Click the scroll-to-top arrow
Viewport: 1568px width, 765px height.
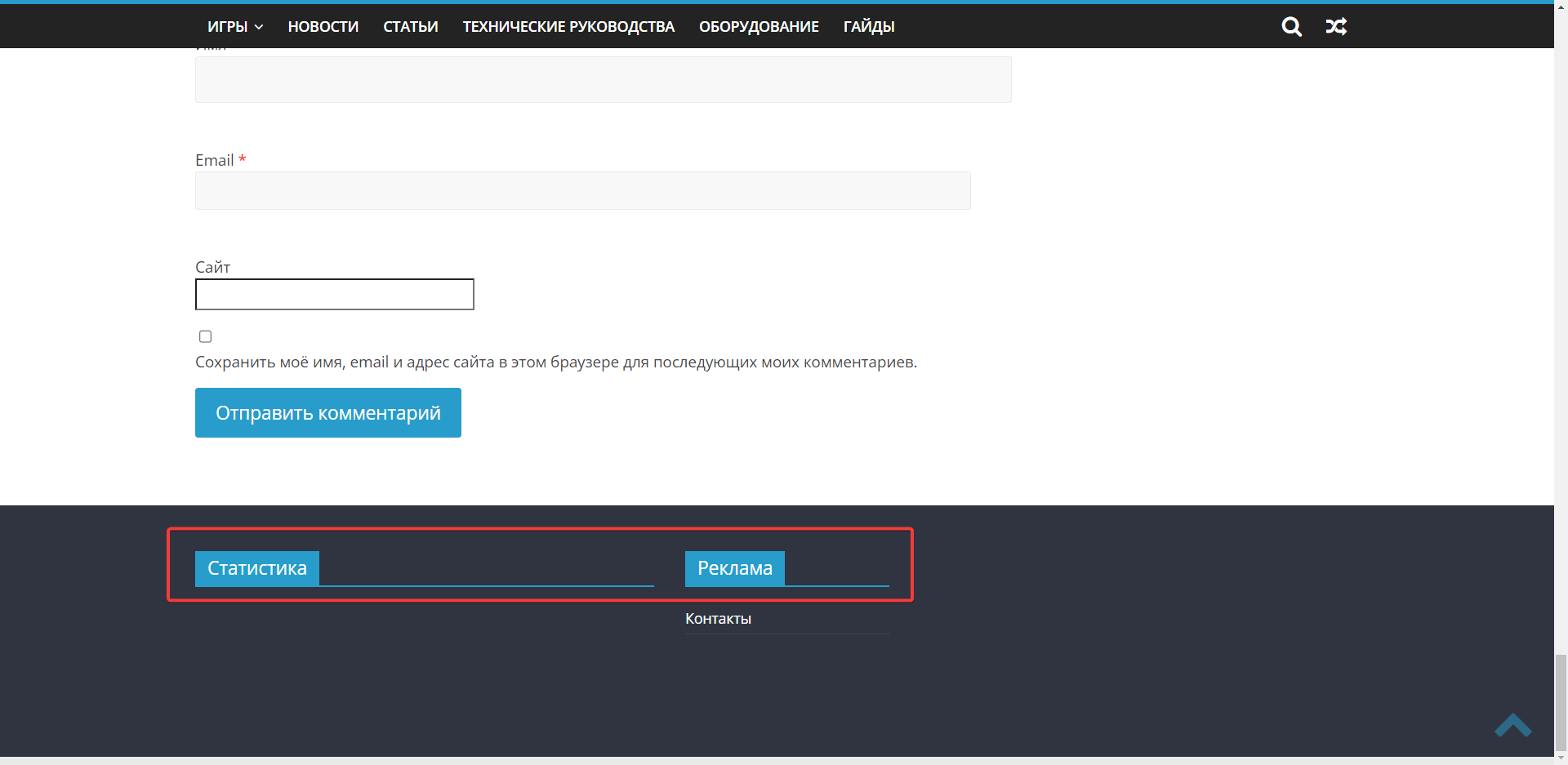1515,726
